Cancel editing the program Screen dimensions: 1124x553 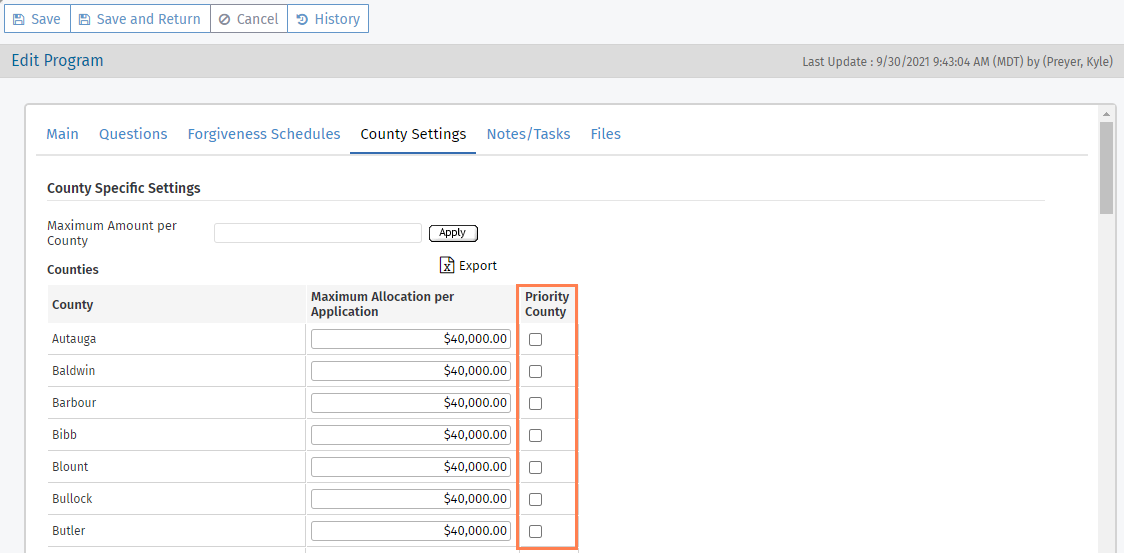click(x=248, y=19)
